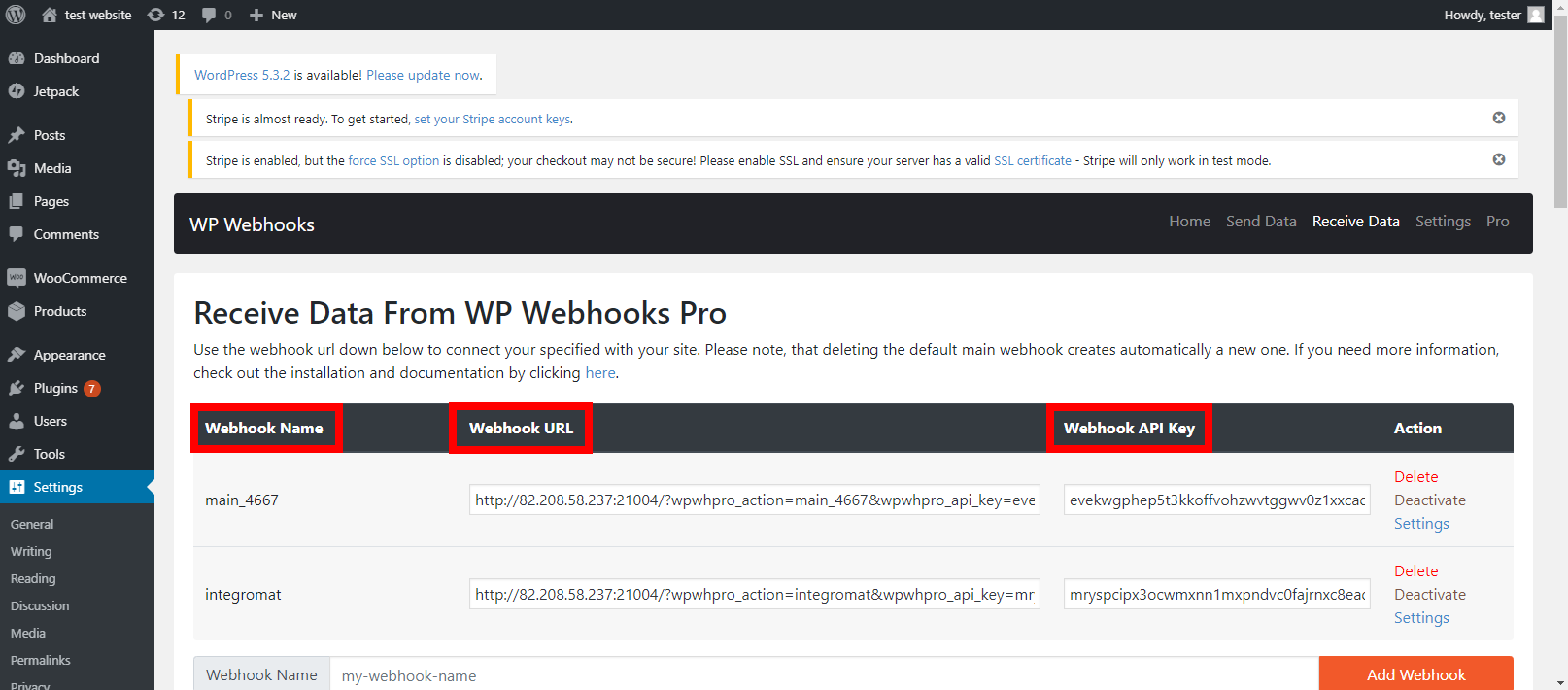The image size is (1568, 690).
Task: Click the documentation here link
Action: point(599,373)
